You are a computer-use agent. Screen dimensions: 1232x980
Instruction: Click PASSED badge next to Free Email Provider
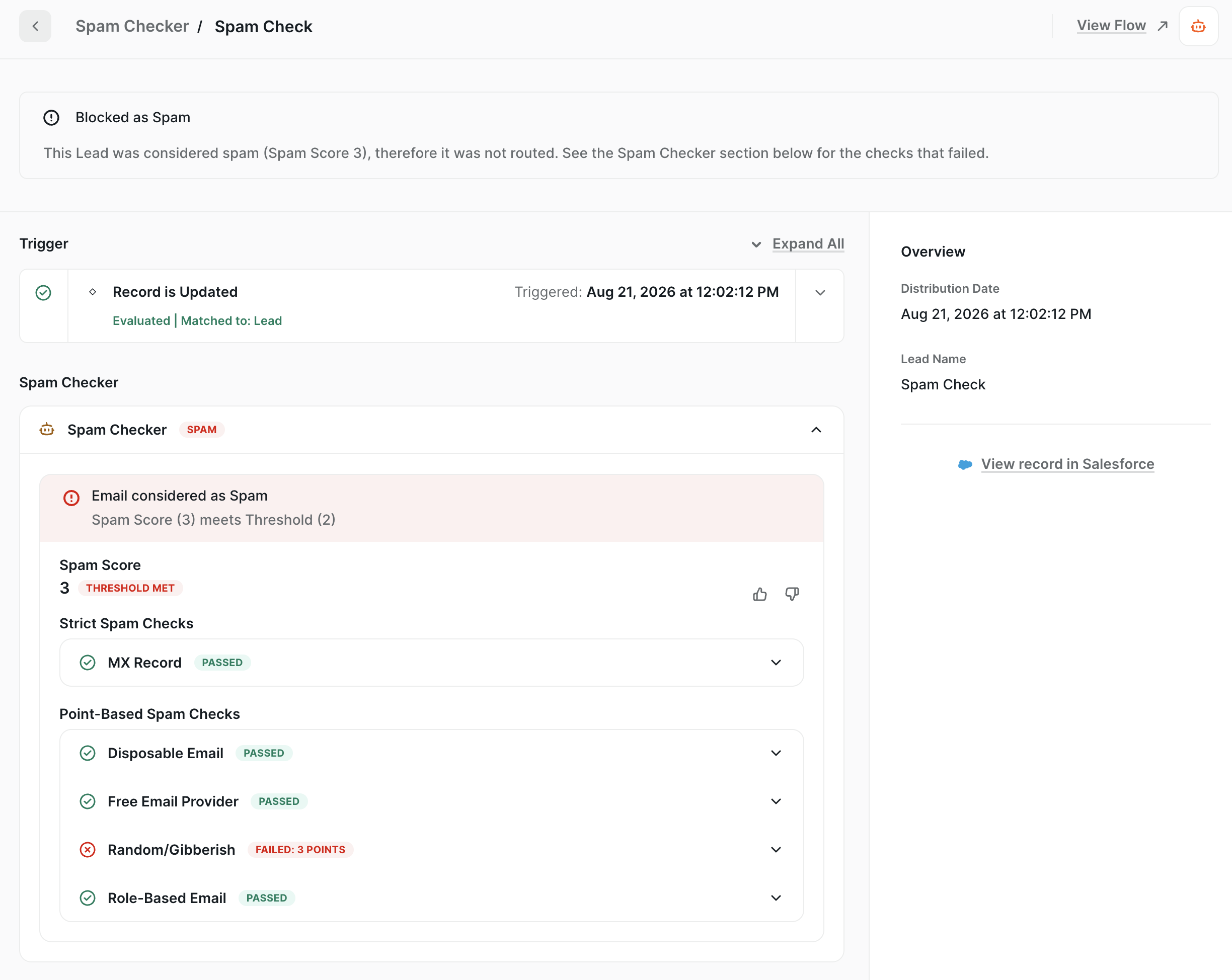(x=279, y=801)
